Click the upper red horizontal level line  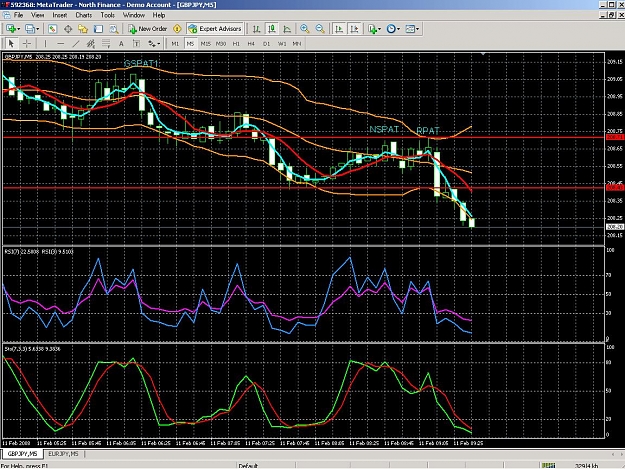point(303,137)
